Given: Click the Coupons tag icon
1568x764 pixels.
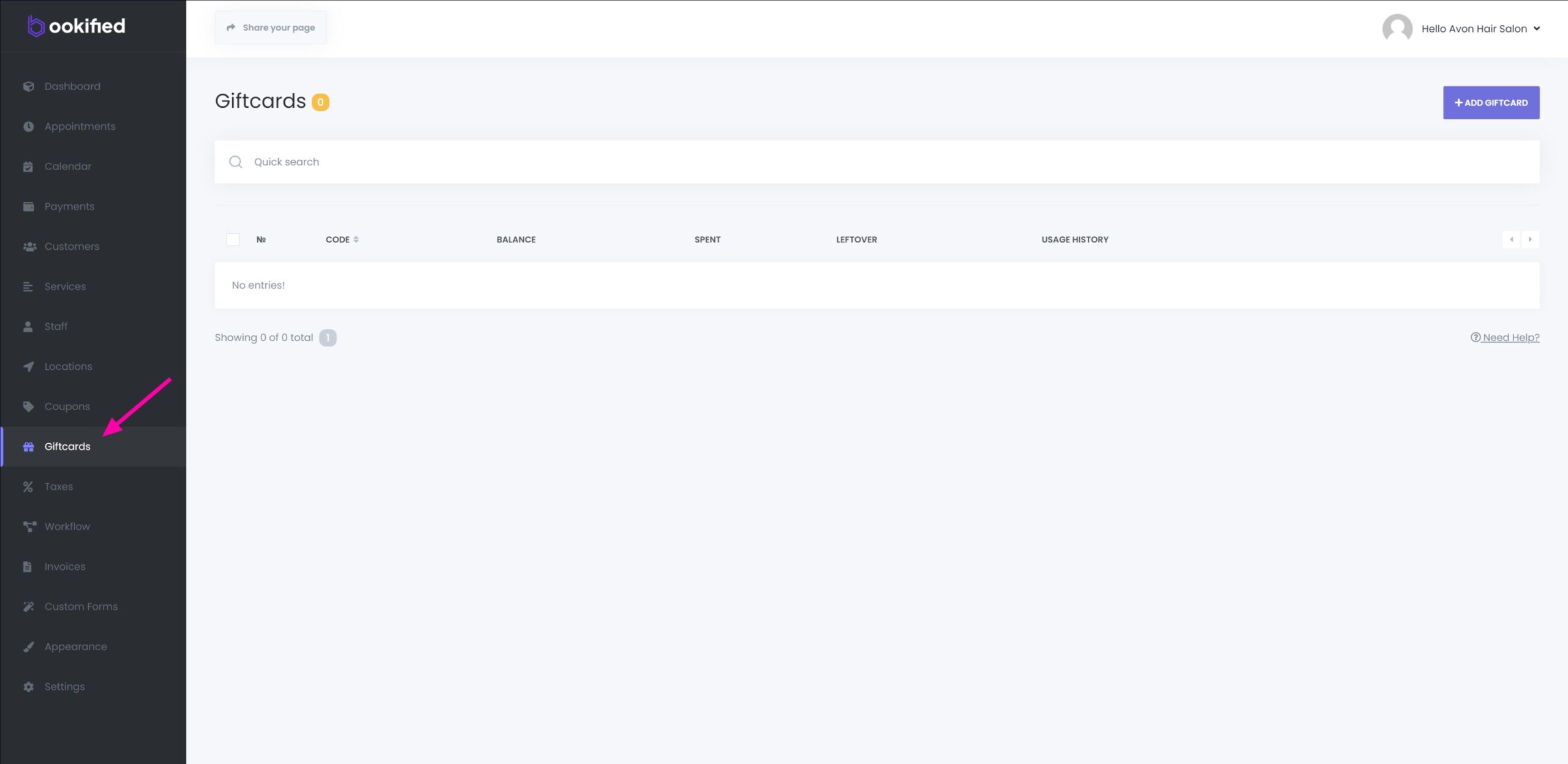Looking at the screenshot, I should pos(28,406).
